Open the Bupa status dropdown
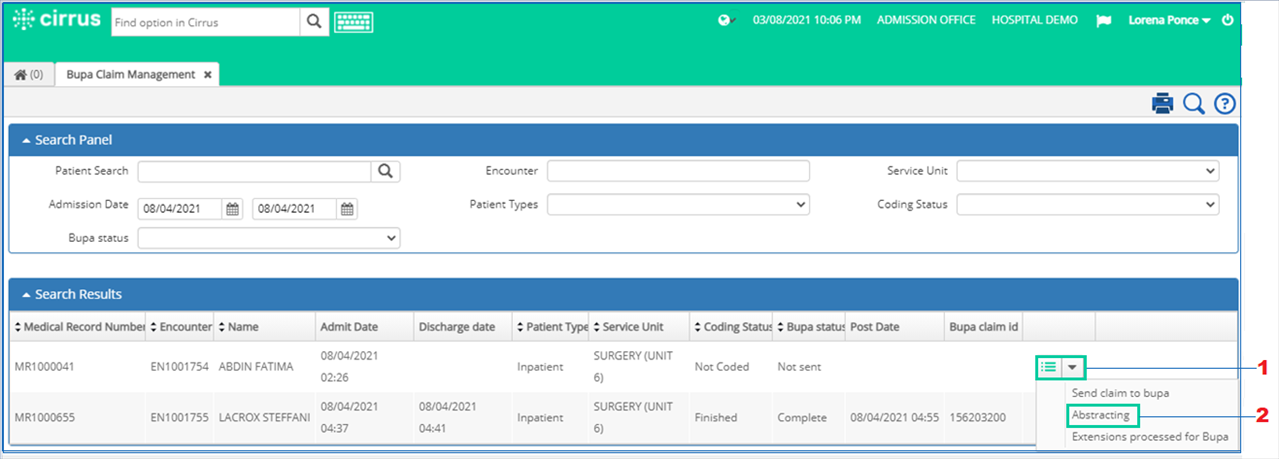The image size is (1279, 459). pos(269,238)
